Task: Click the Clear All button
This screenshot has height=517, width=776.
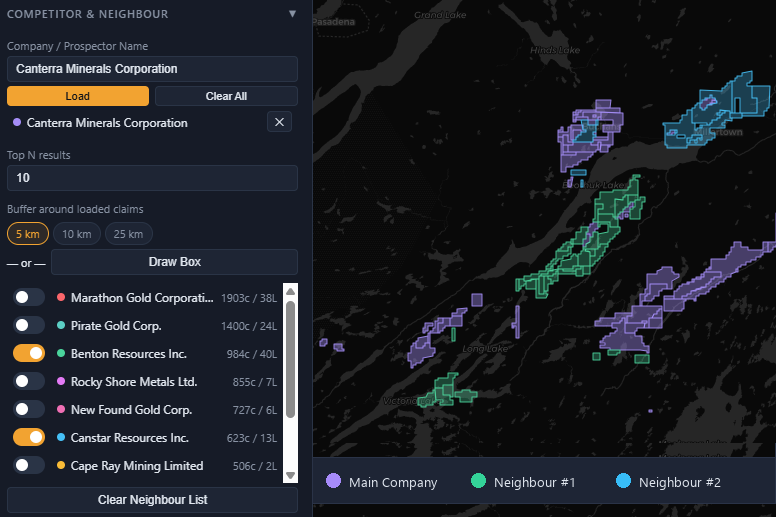Action: 226,96
